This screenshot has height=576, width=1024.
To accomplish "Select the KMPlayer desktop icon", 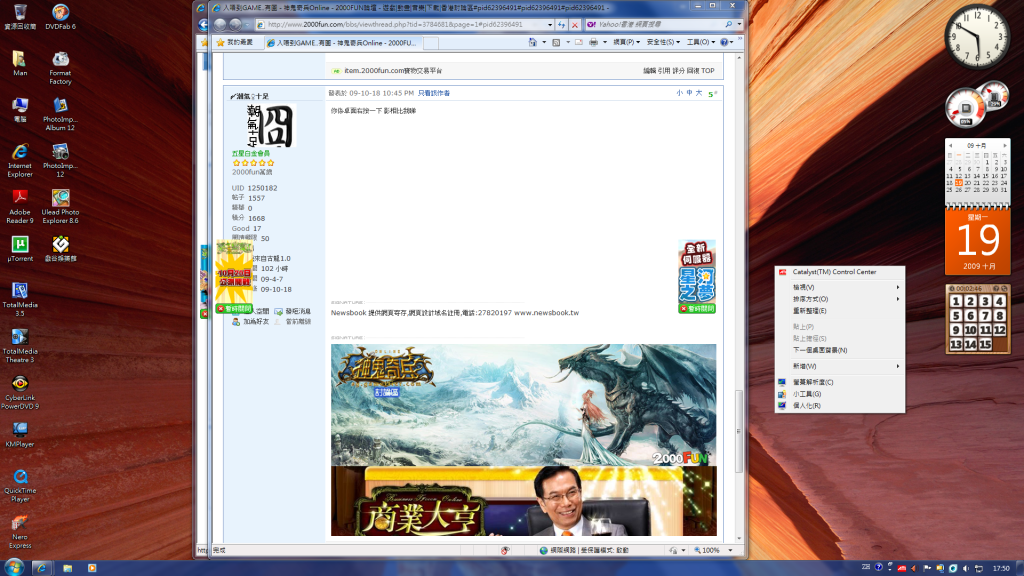I will 20,434.
